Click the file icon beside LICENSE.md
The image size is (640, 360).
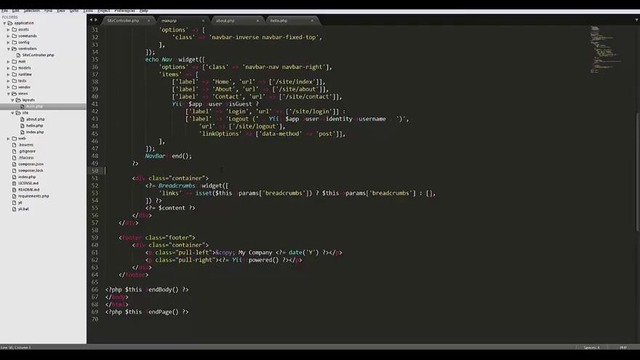(x=14, y=183)
